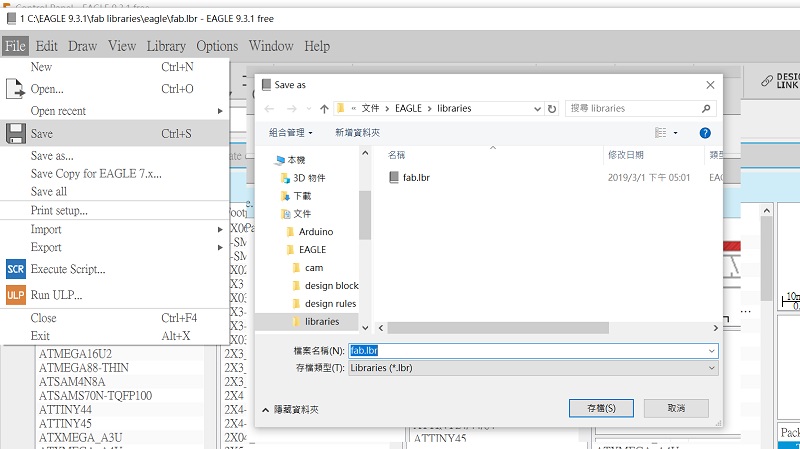
Task: Sort by 修改日期 column header
Action: tap(626, 155)
